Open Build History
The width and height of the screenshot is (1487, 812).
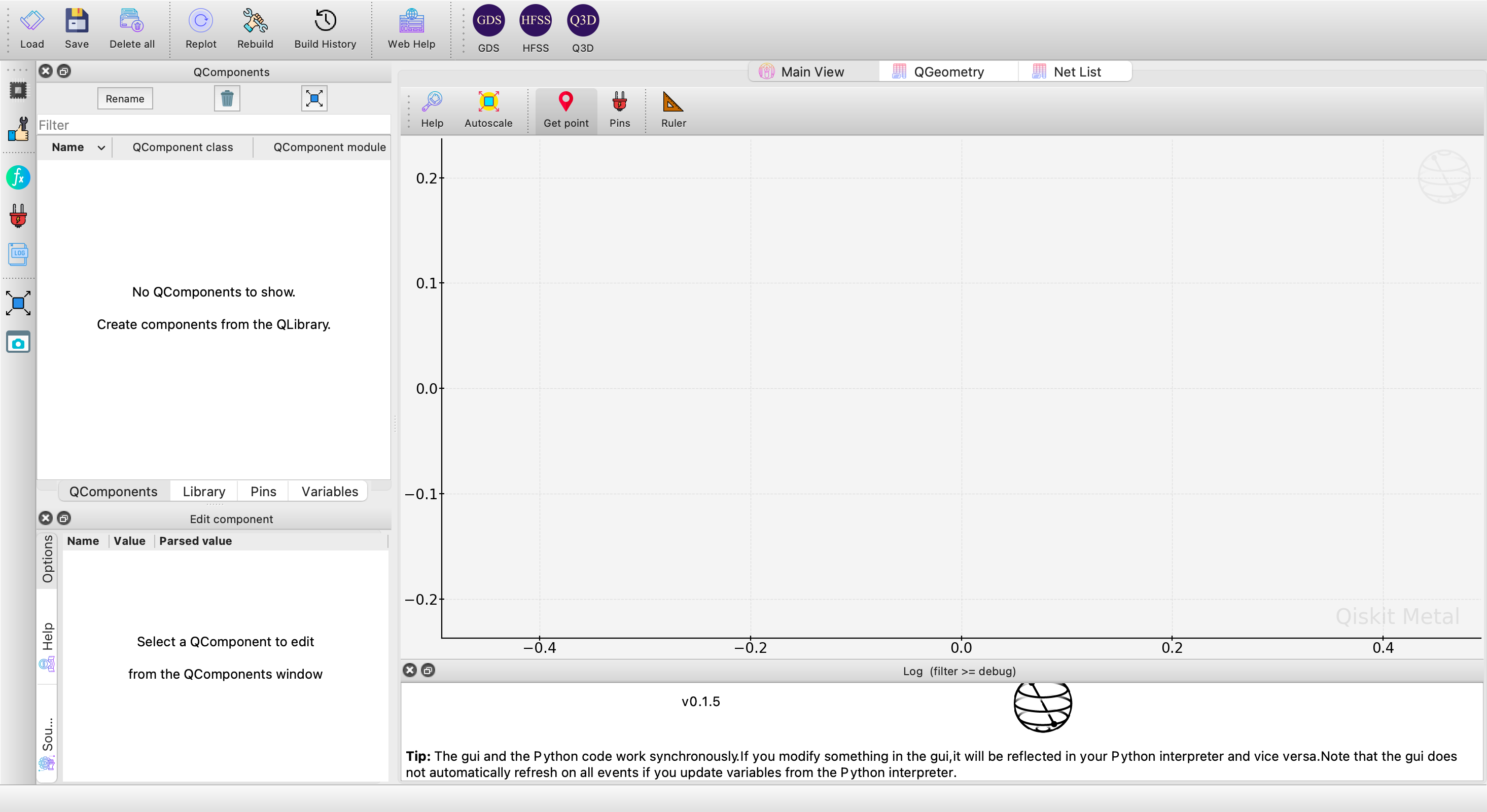click(325, 21)
